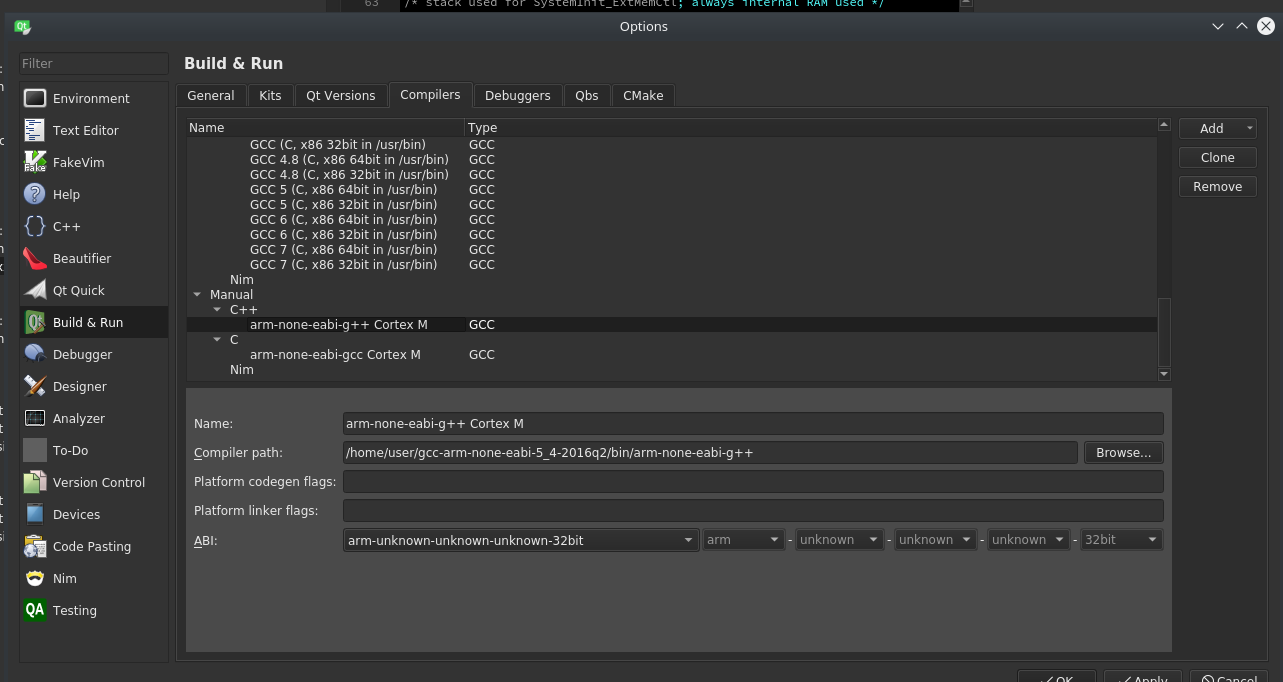1283x682 pixels.
Task: Open the Version Control settings category
Action: coord(94,482)
